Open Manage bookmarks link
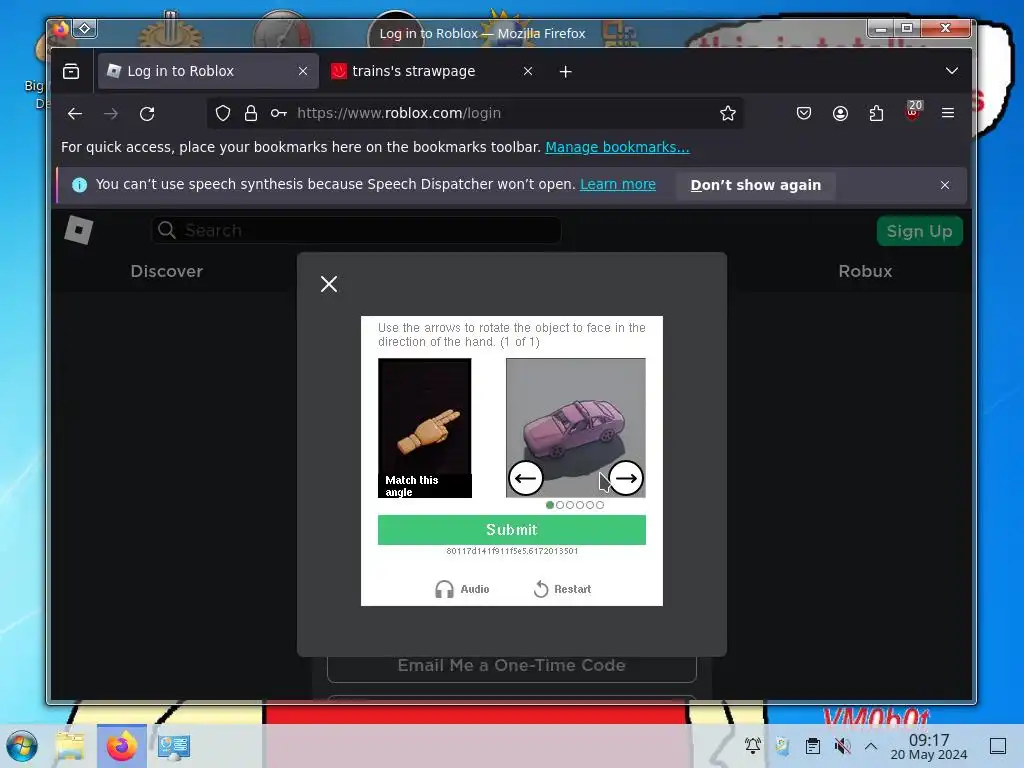 tap(617, 147)
